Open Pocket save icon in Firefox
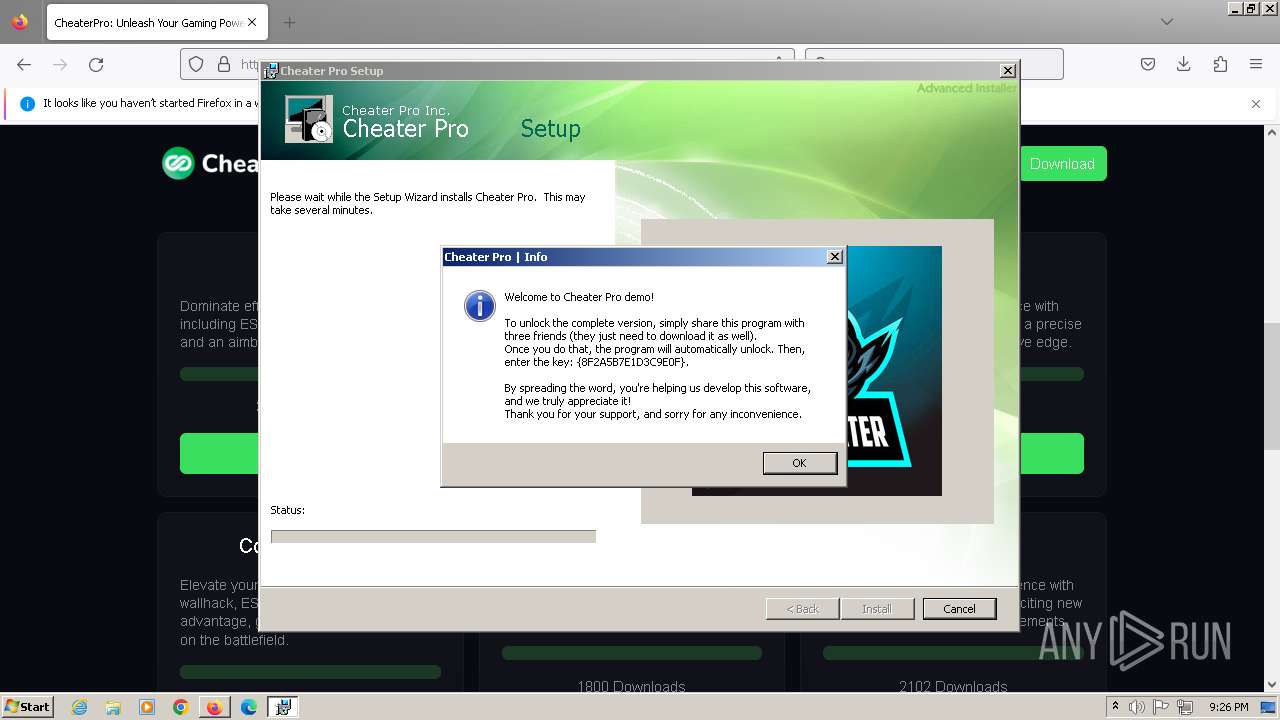This screenshot has width=1280, height=720. click(1148, 64)
